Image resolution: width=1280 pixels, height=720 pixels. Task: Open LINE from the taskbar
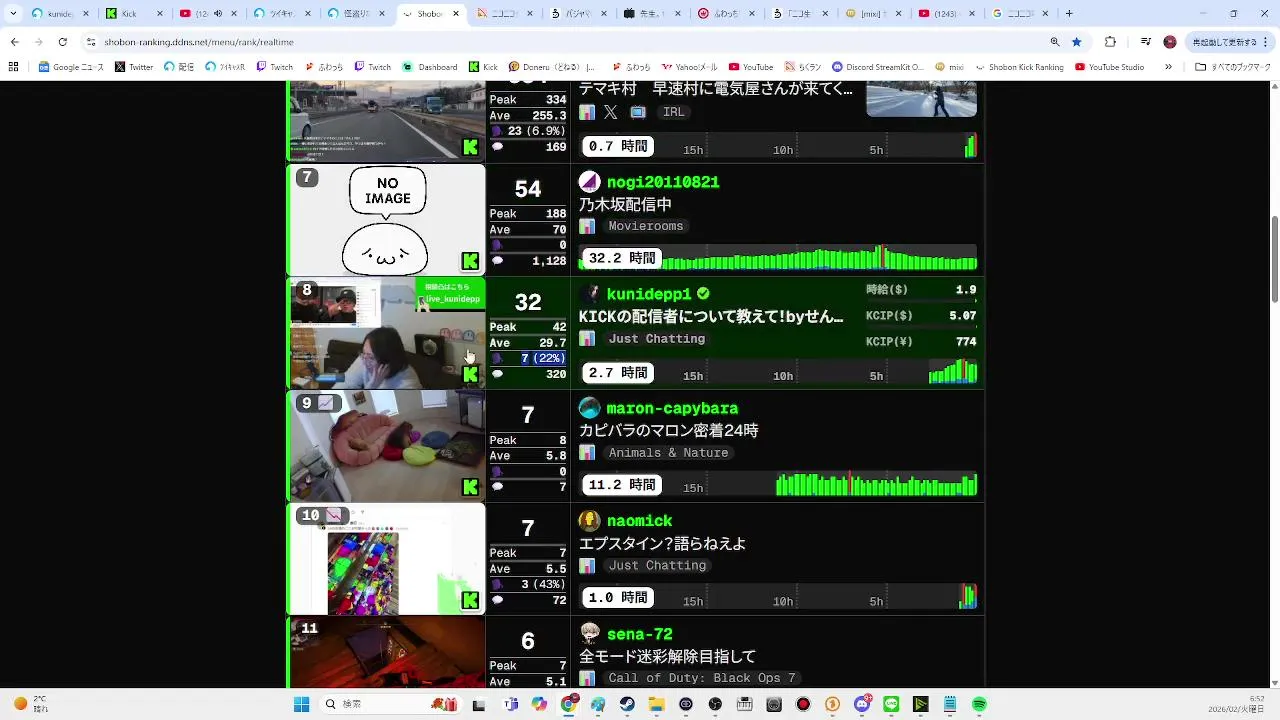coord(892,704)
